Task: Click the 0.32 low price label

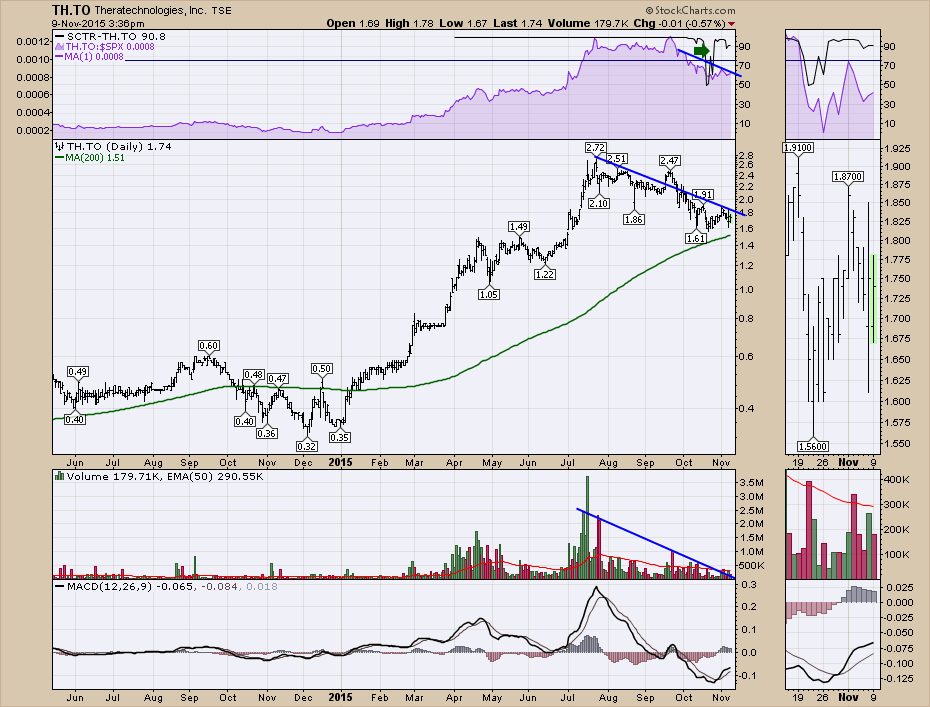Action: 307,446
